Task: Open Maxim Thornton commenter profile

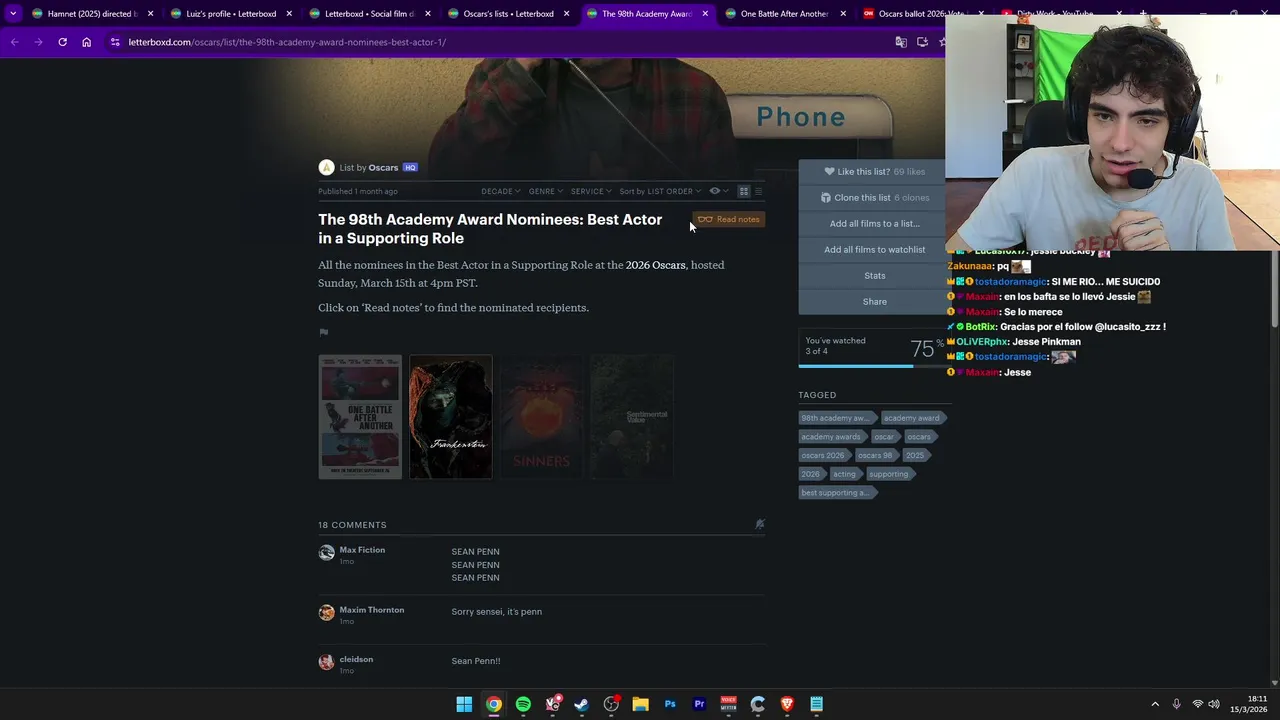Action: 371,610
